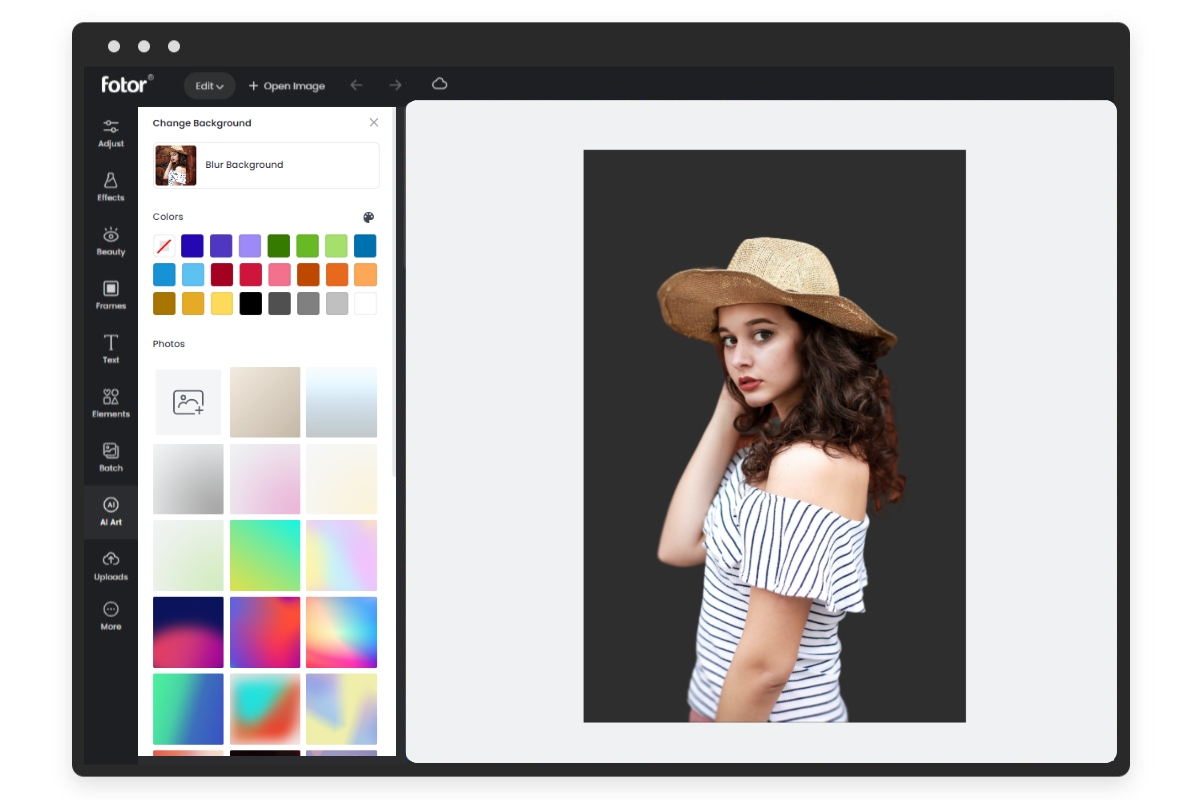Select the Blur Background option
Screen dimensions: 1200x800
click(x=265, y=165)
